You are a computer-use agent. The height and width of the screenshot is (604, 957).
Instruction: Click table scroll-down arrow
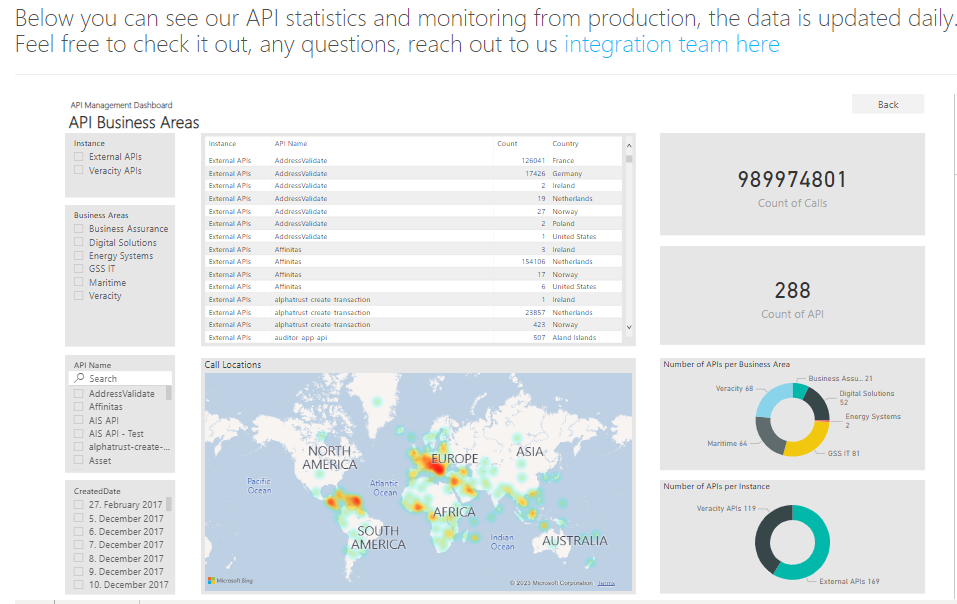click(x=628, y=327)
